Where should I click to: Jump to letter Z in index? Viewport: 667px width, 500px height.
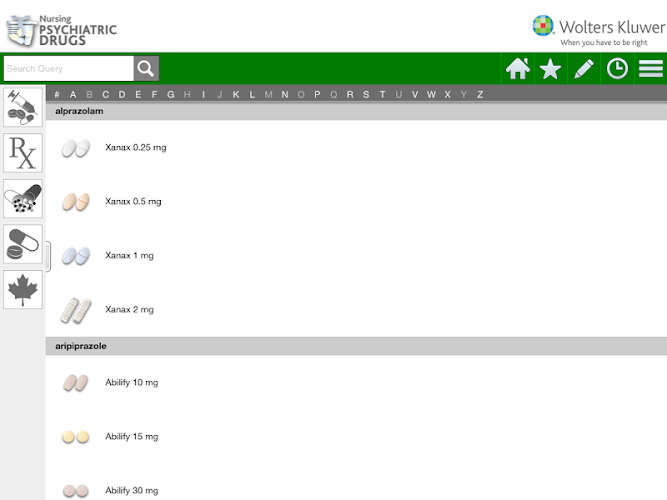click(x=480, y=94)
